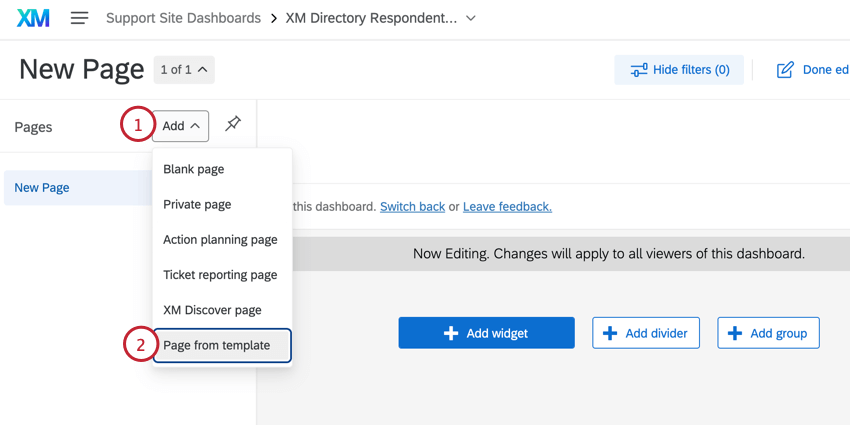
Task: Choose Page from template option
Action: 217,345
